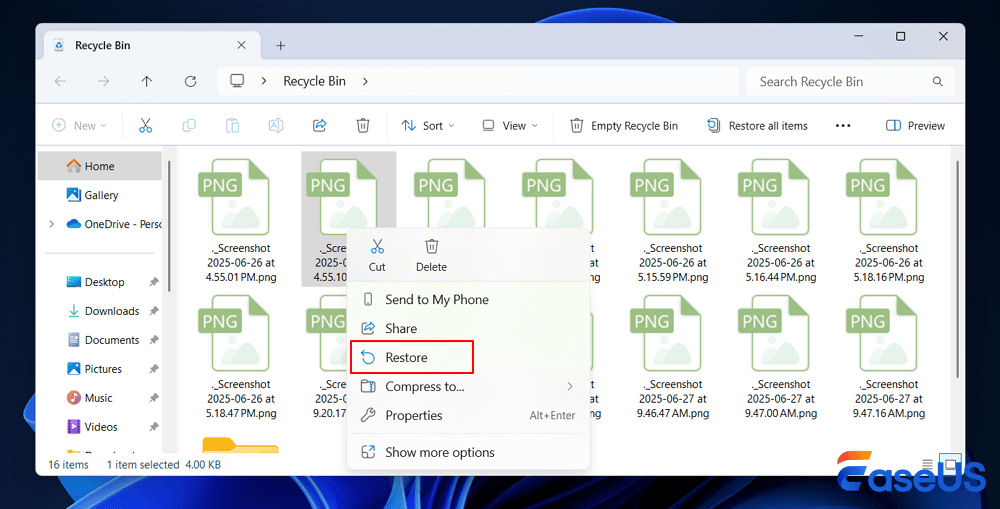This screenshot has width=1000, height=509.
Task: Select screenshot 4.55.01 PM.png file
Action: coord(240,219)
